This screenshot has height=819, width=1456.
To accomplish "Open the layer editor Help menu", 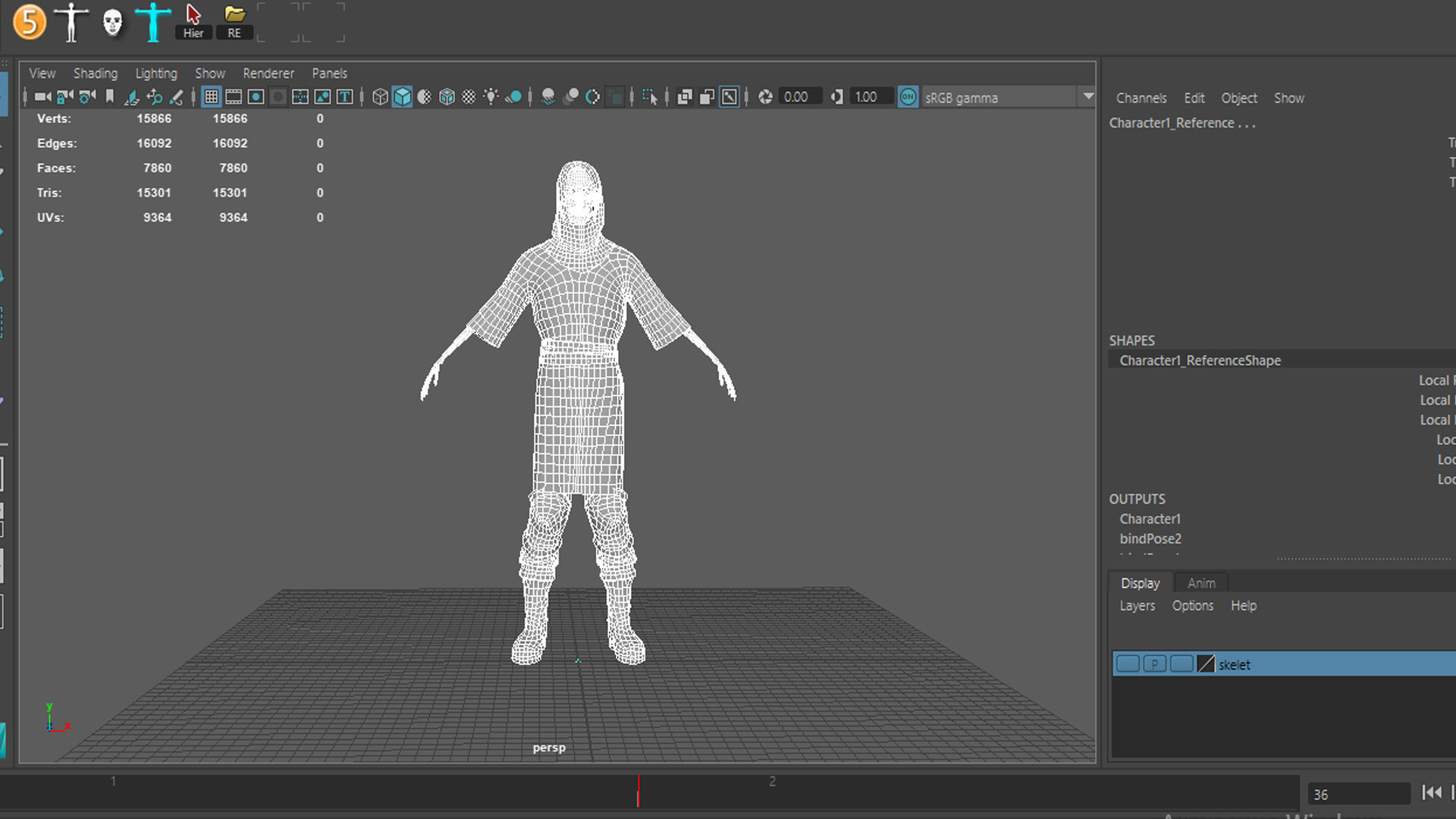I will tap(1244, 606).
